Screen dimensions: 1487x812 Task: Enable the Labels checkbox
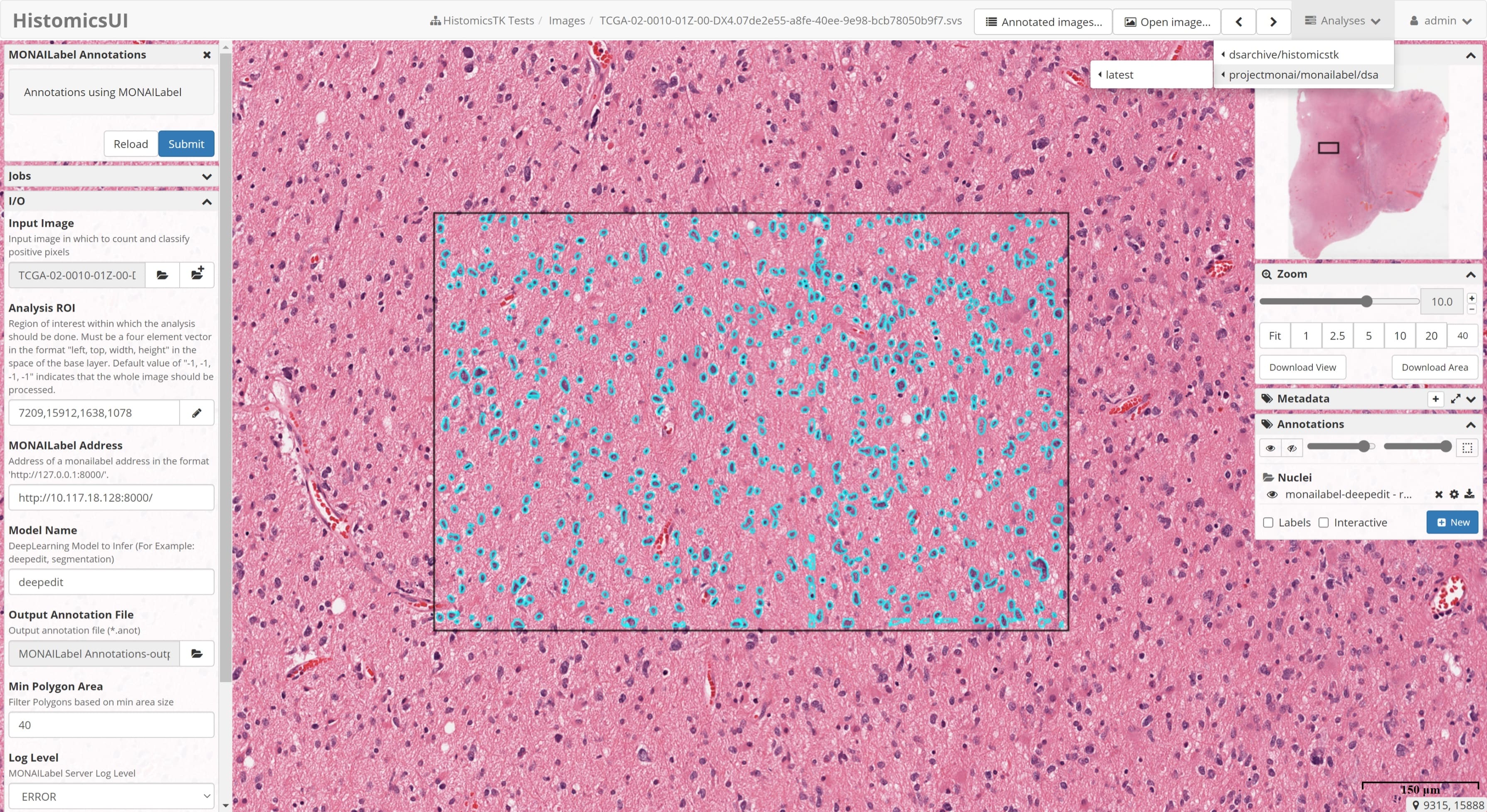pos(1268,522)
